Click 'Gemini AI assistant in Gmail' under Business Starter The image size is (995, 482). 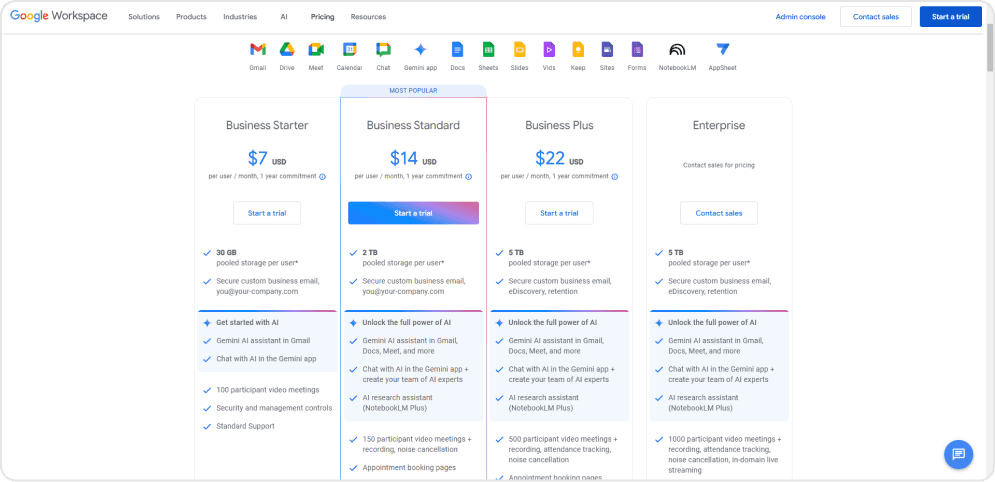(263, 341)
